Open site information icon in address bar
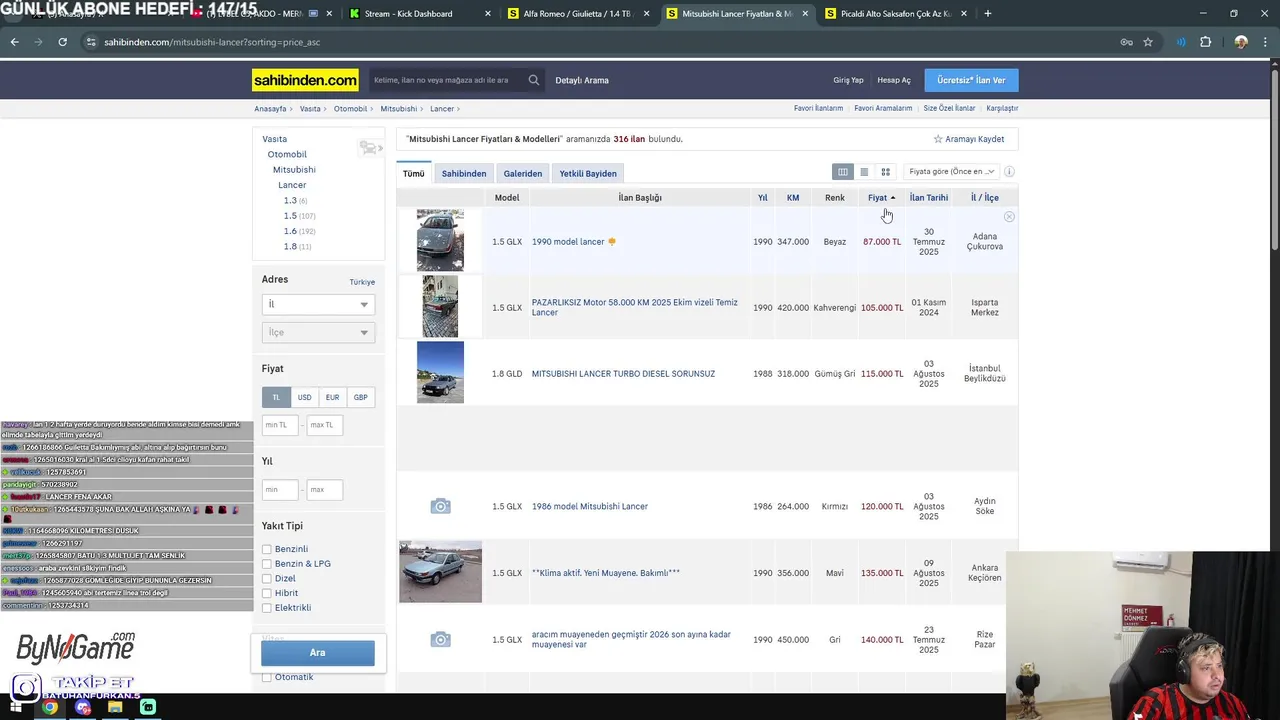The image size is (1280, 720). click(91, 42)
